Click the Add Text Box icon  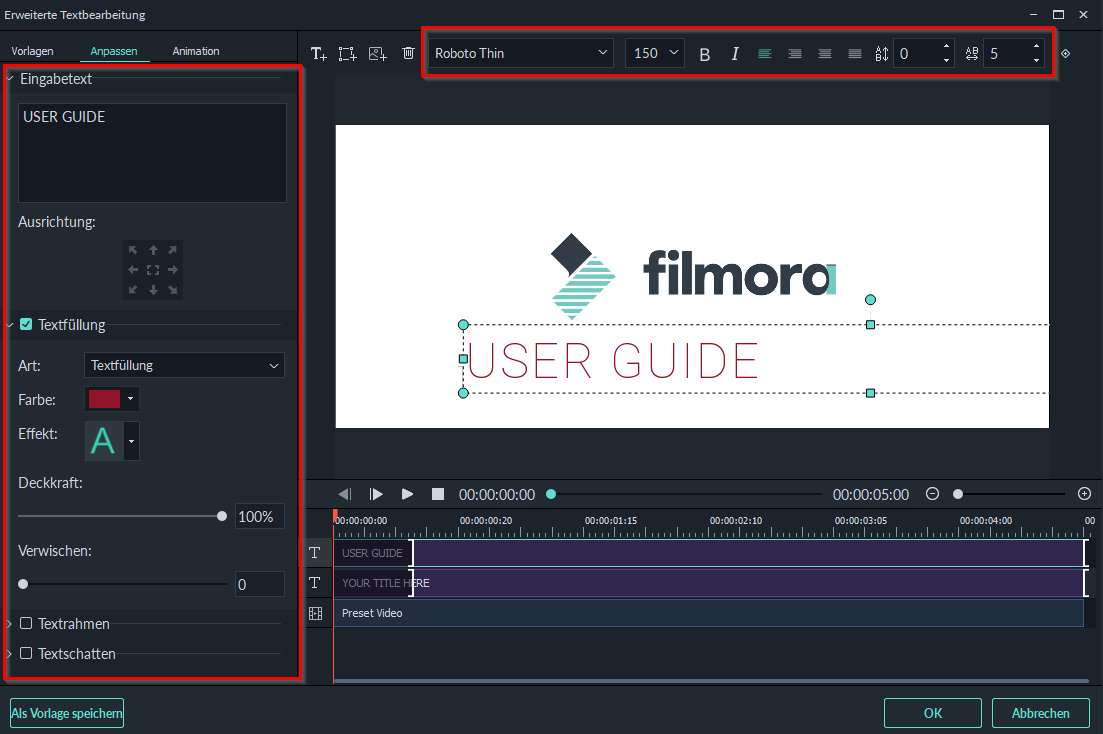pyautogui.click(x=347, y=54)
